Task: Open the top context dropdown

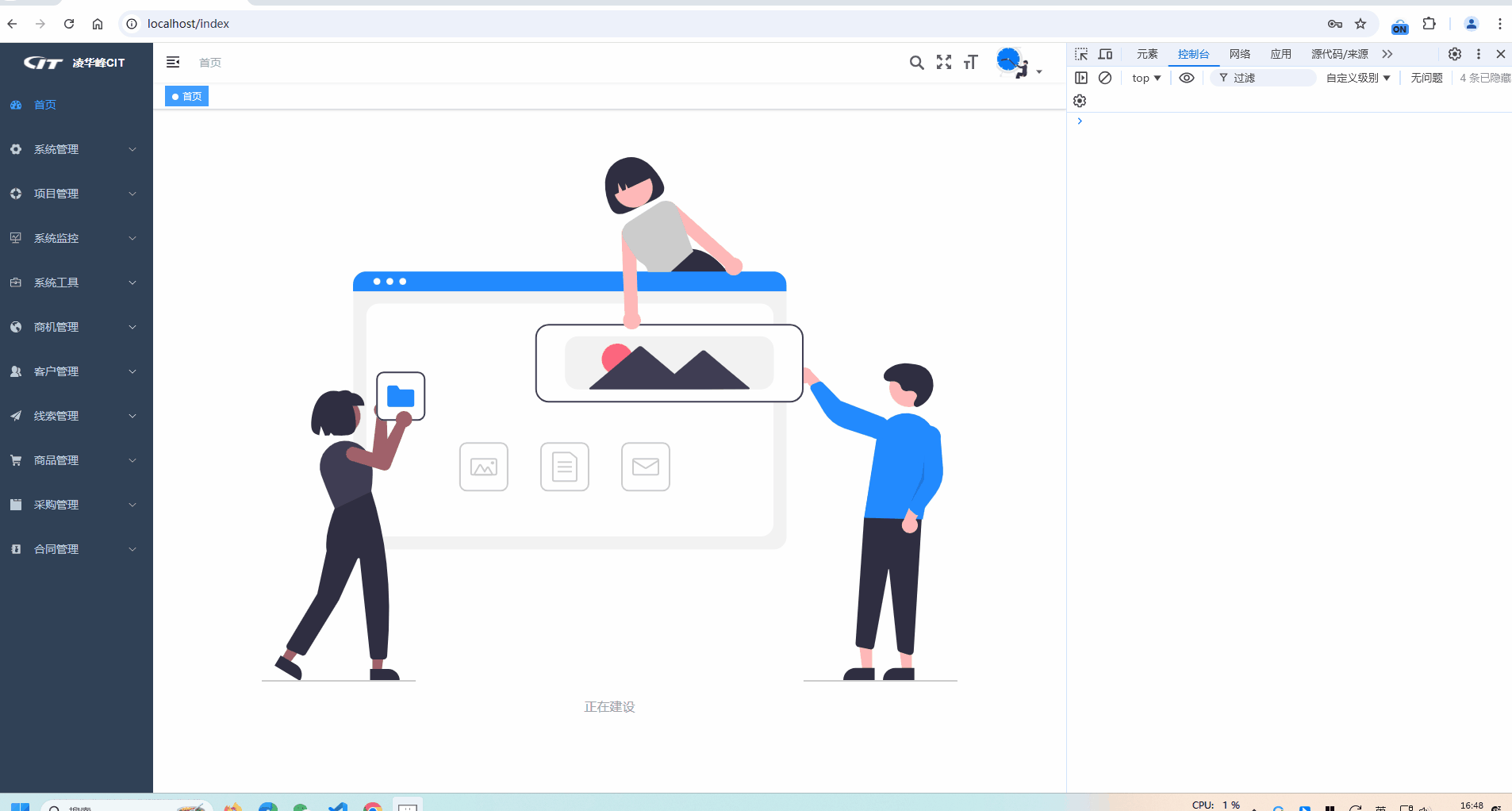Action: coord(1146,78)
